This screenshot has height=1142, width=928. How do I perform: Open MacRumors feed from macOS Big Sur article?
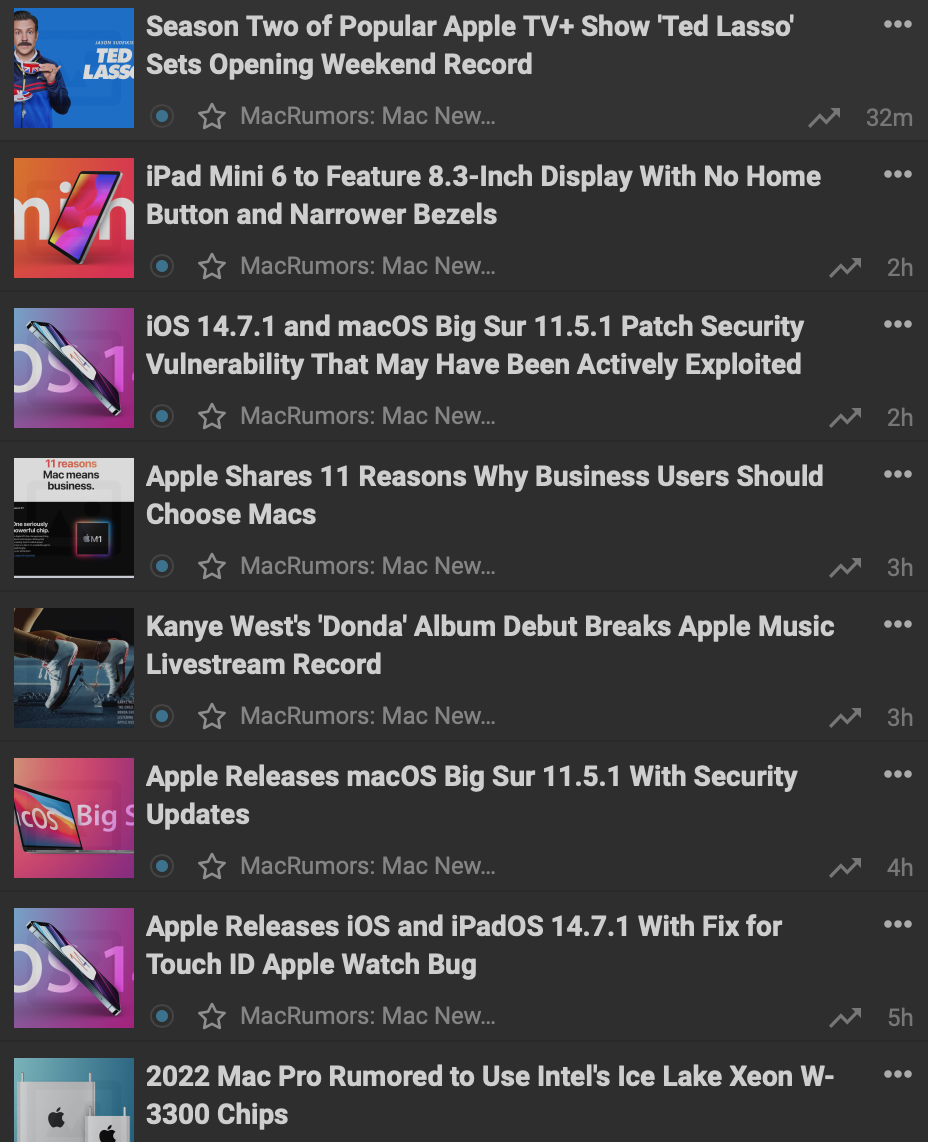pos(368,866)
